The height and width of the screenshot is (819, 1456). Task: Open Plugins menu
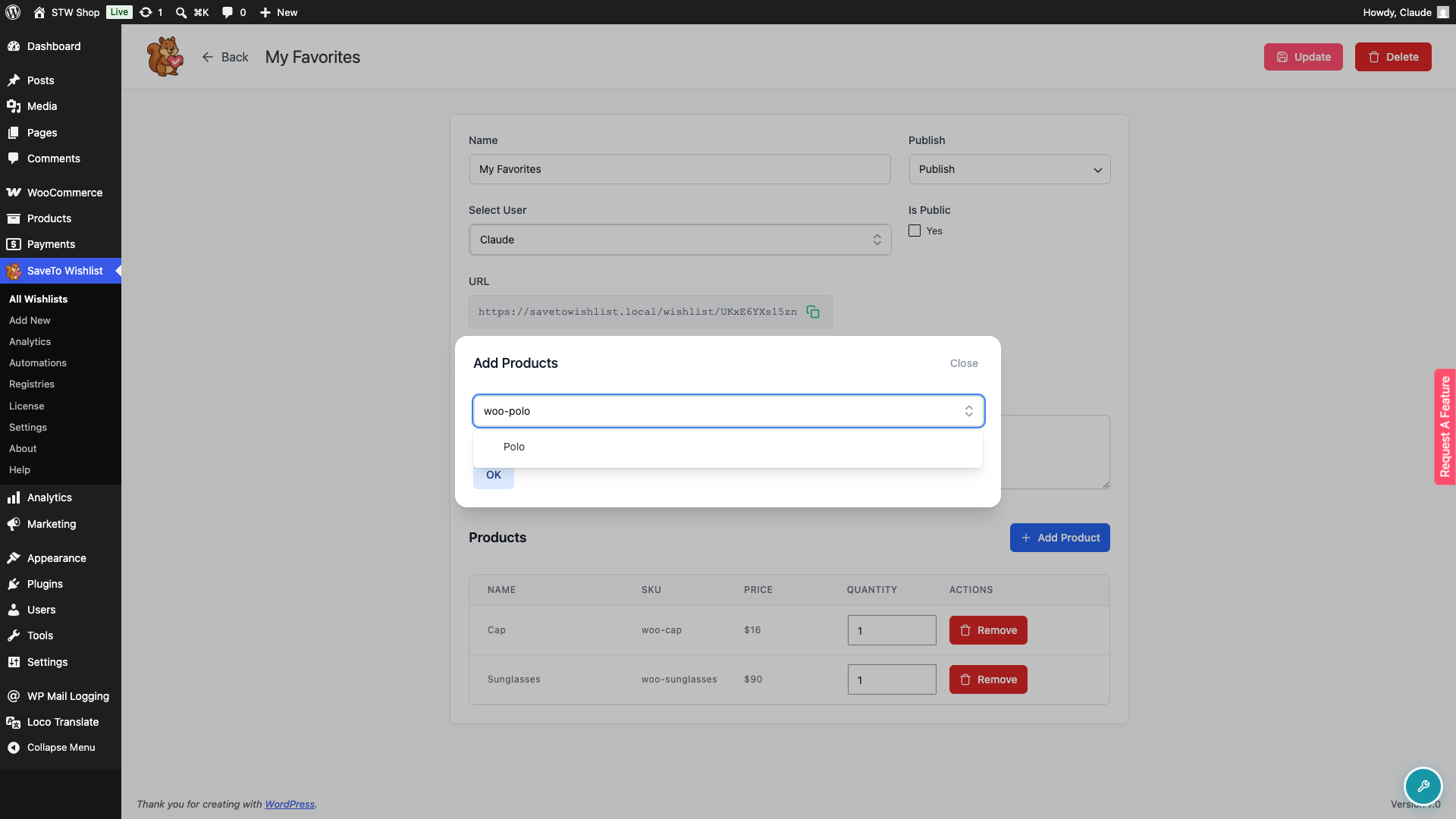[x=61, y=584]
